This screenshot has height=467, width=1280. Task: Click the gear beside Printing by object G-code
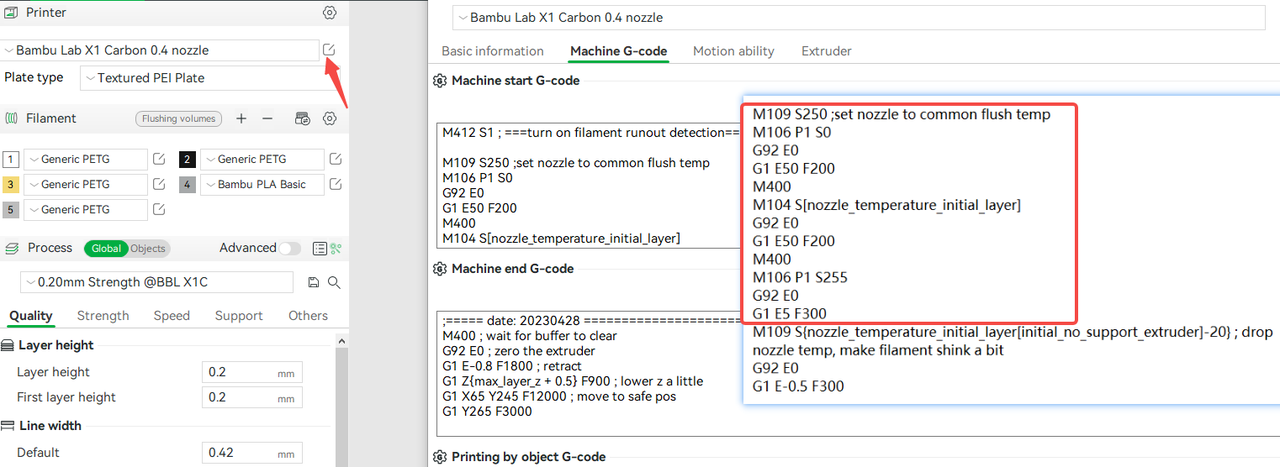[439, 457]
